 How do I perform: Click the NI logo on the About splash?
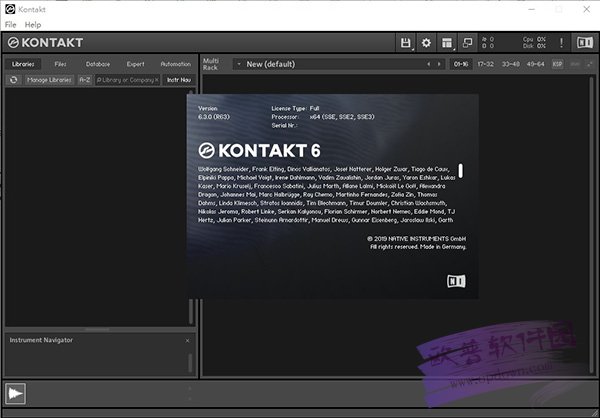pyautogui.click(x=456, y=281)
